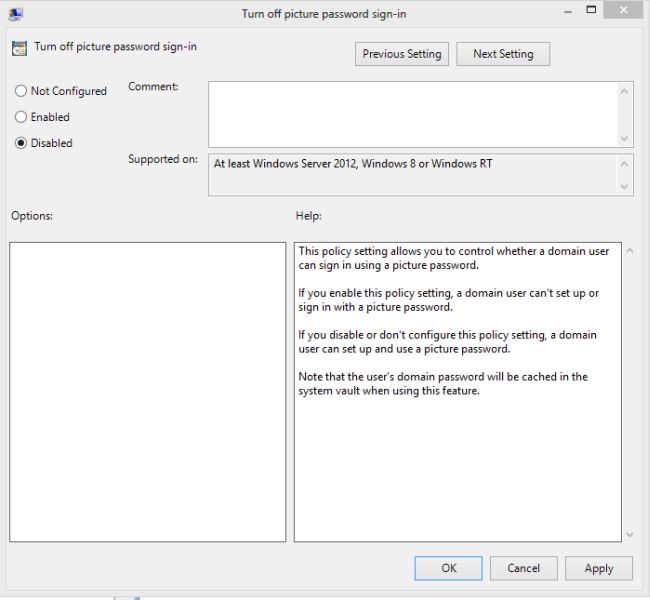Click the empty Options pane

coord(148,392)
